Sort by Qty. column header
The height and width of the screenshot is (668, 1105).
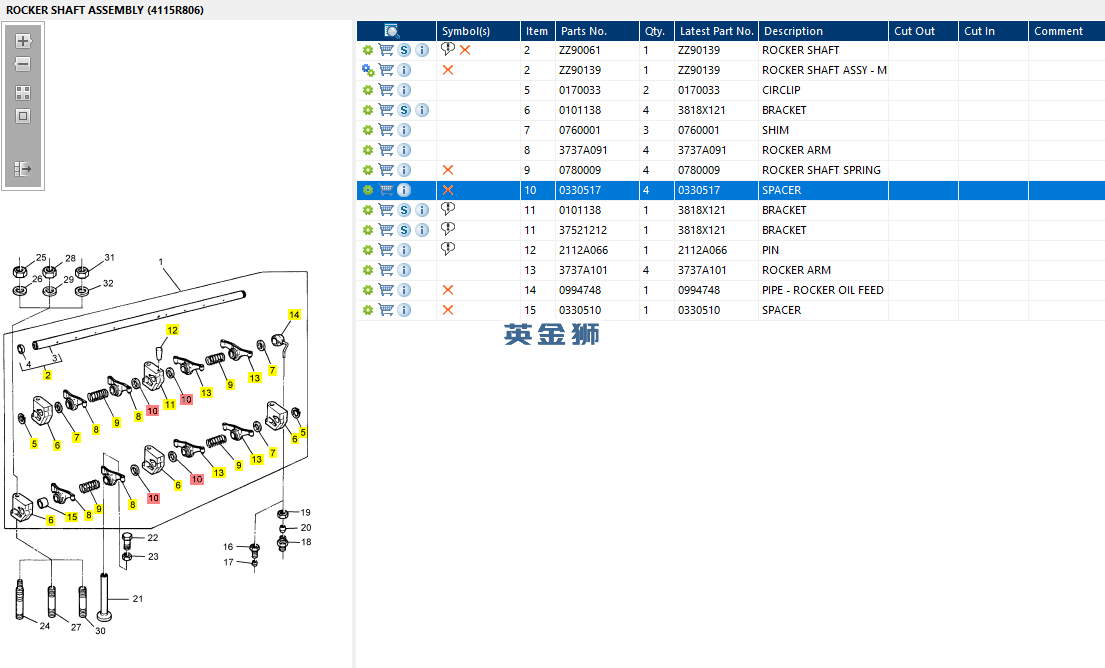[x=657, y=31]
